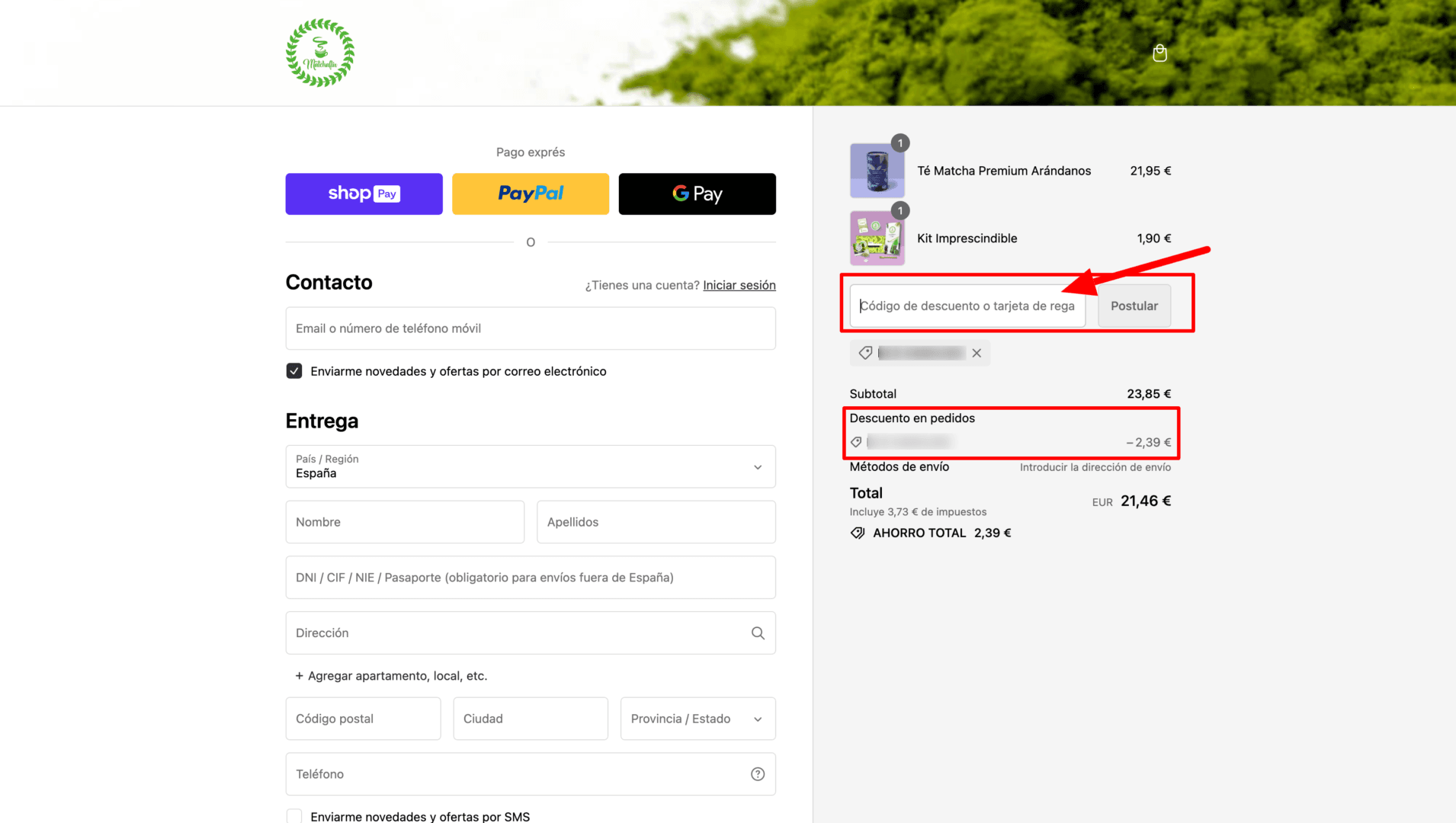Click the search icon in Dirección field

point(758,633)
